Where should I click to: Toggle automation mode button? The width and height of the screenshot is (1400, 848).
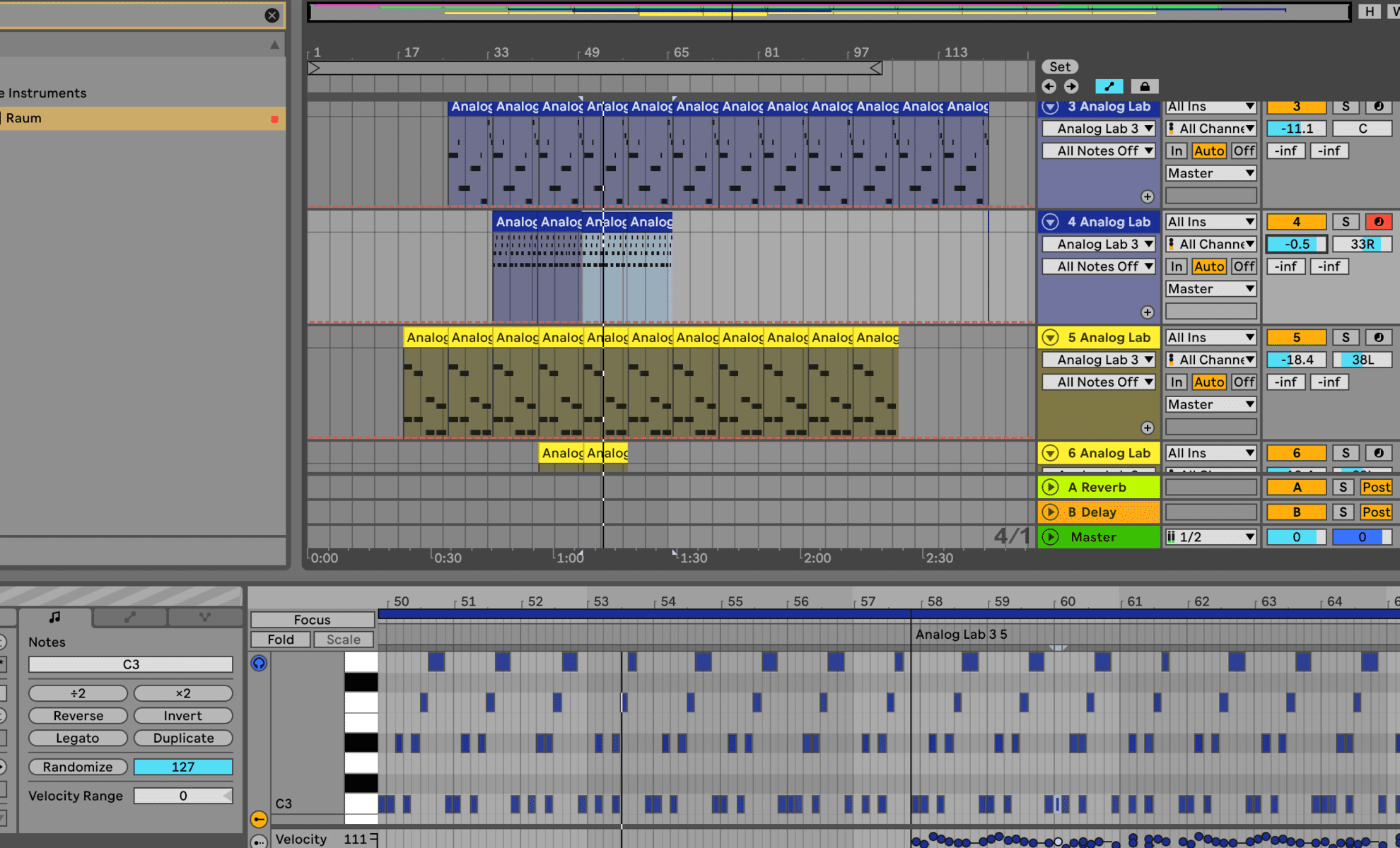pyautogui.click(x=1109, y=86)
